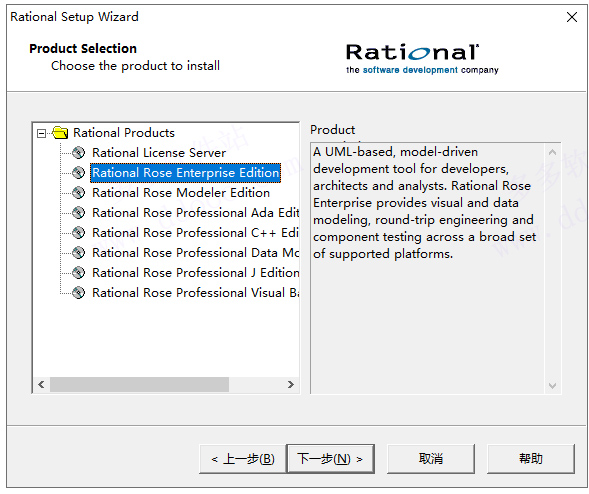Click 'Choose the product to install' text
589x494 pixels.
[135, 66]
